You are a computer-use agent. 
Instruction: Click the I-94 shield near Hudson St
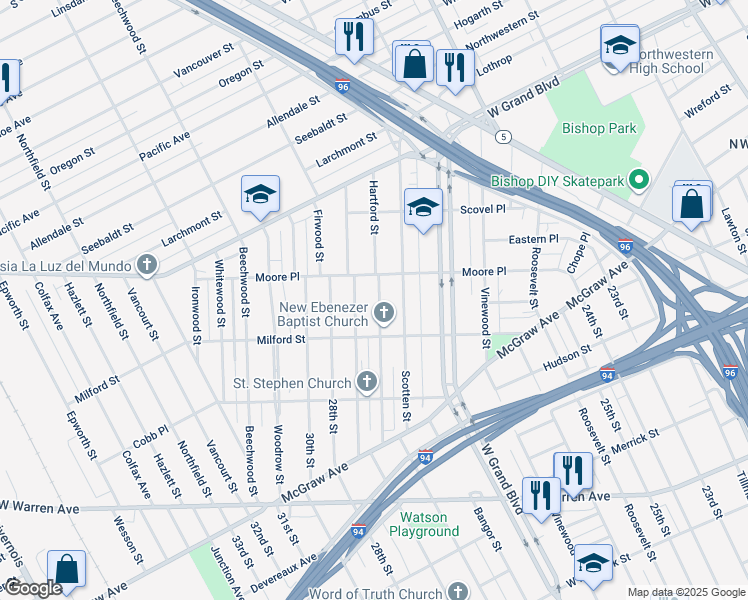(x=607, y=375)
